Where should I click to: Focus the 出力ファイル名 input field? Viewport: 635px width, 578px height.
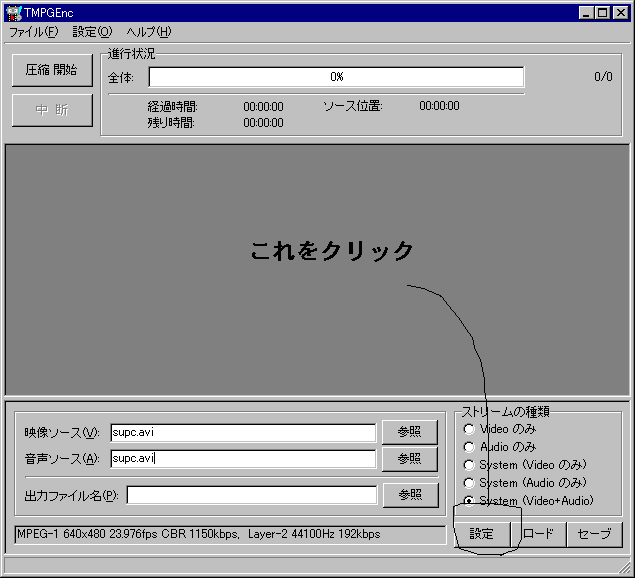coord(251,495)
